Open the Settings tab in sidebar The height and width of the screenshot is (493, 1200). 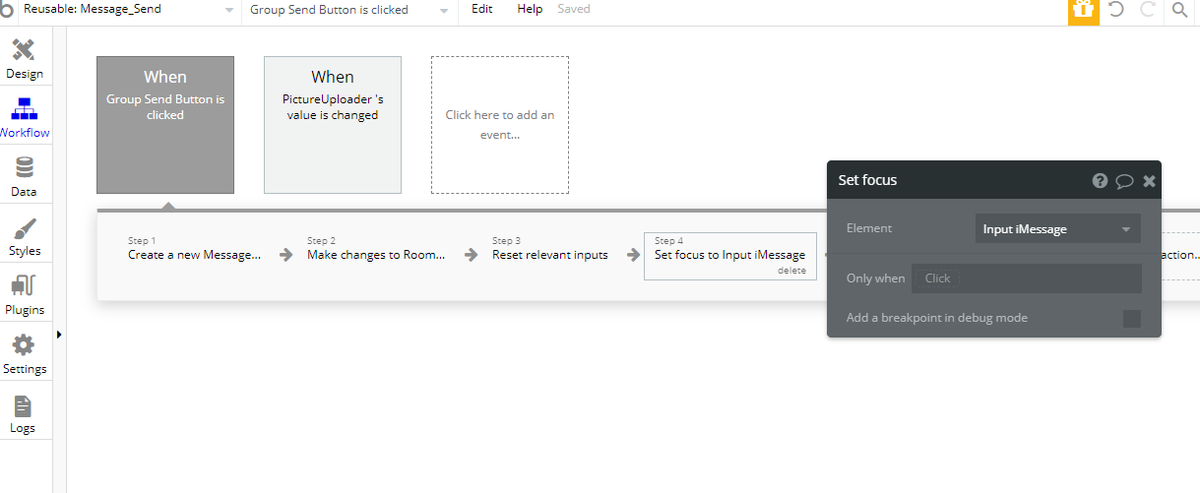(x=25, y=354)
